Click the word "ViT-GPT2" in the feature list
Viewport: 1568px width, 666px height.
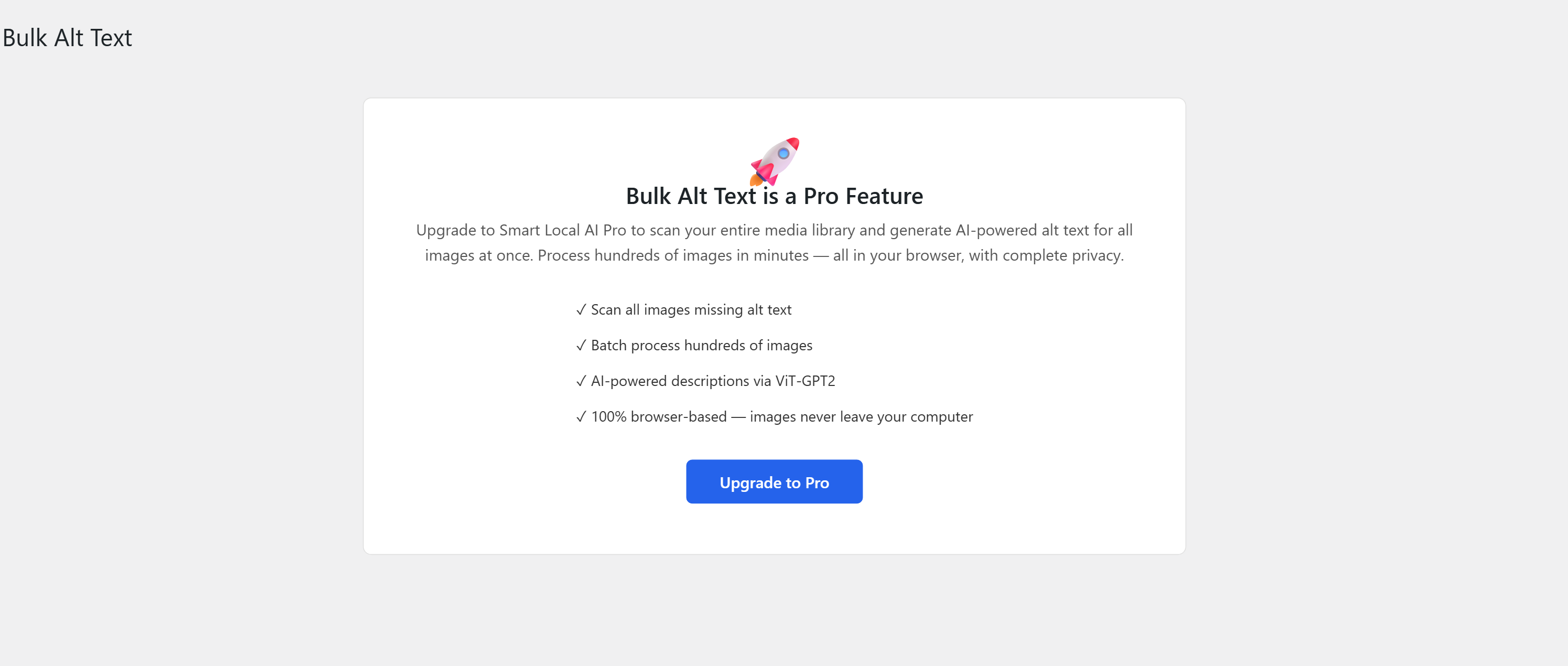pos(804,381)
